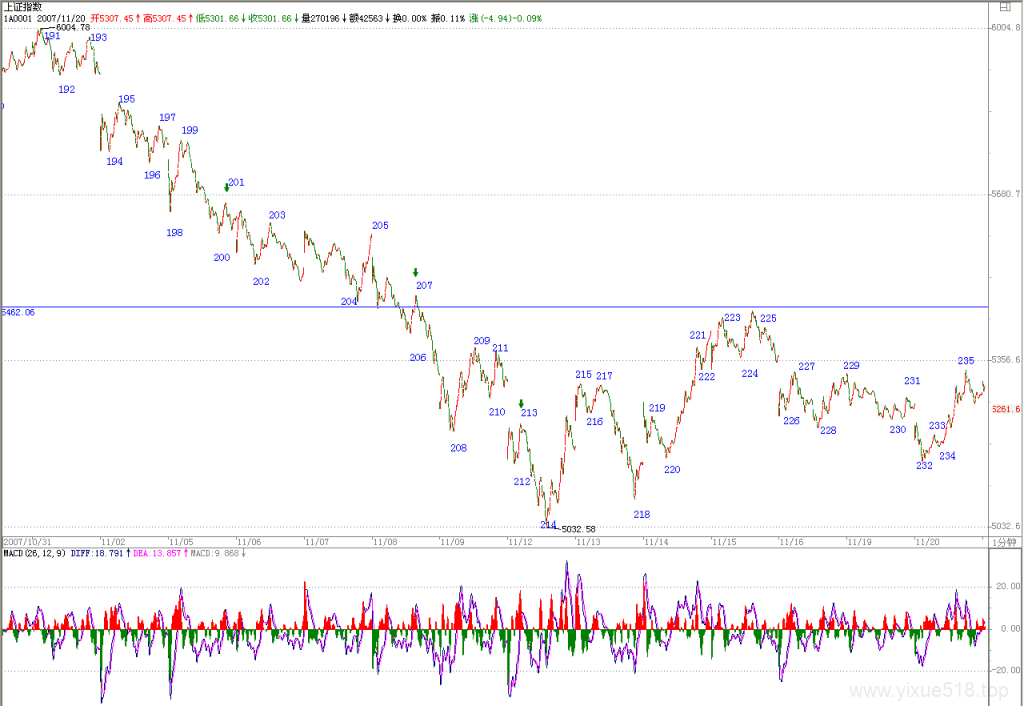Select the blue horizontal line at 5462.06

pos(495,307)
